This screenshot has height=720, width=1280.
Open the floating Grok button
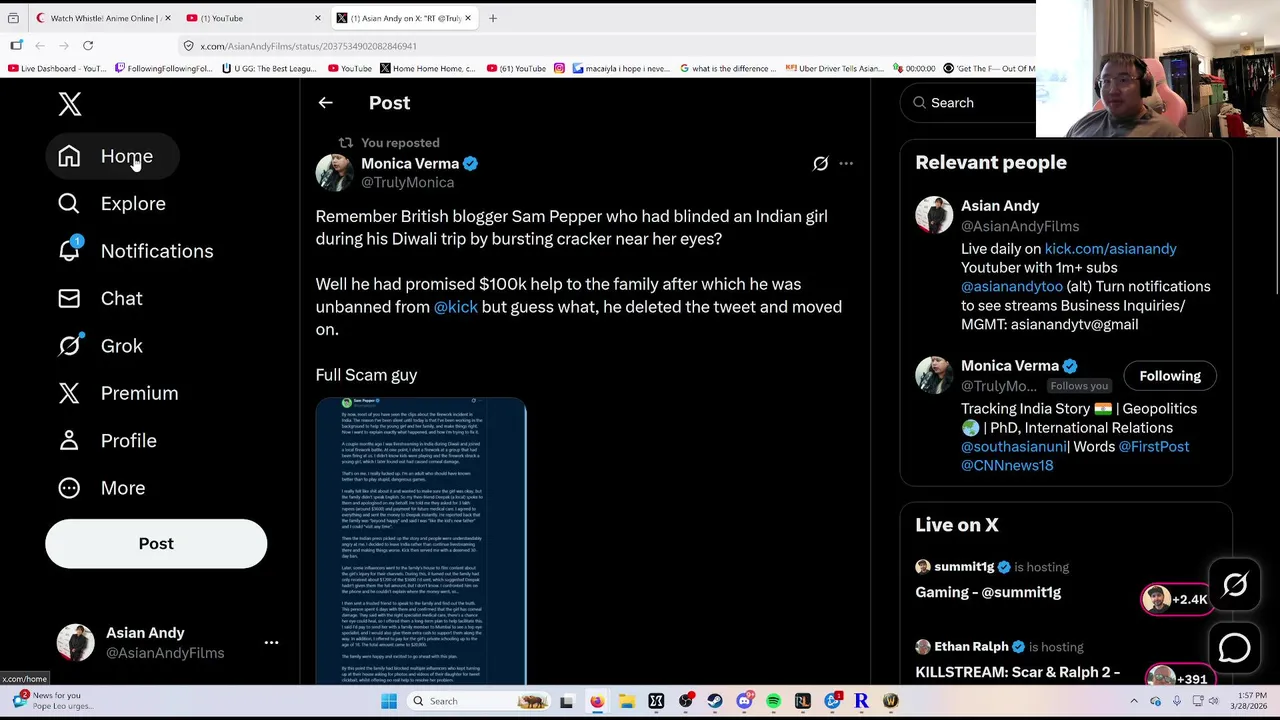[1235, 585]
